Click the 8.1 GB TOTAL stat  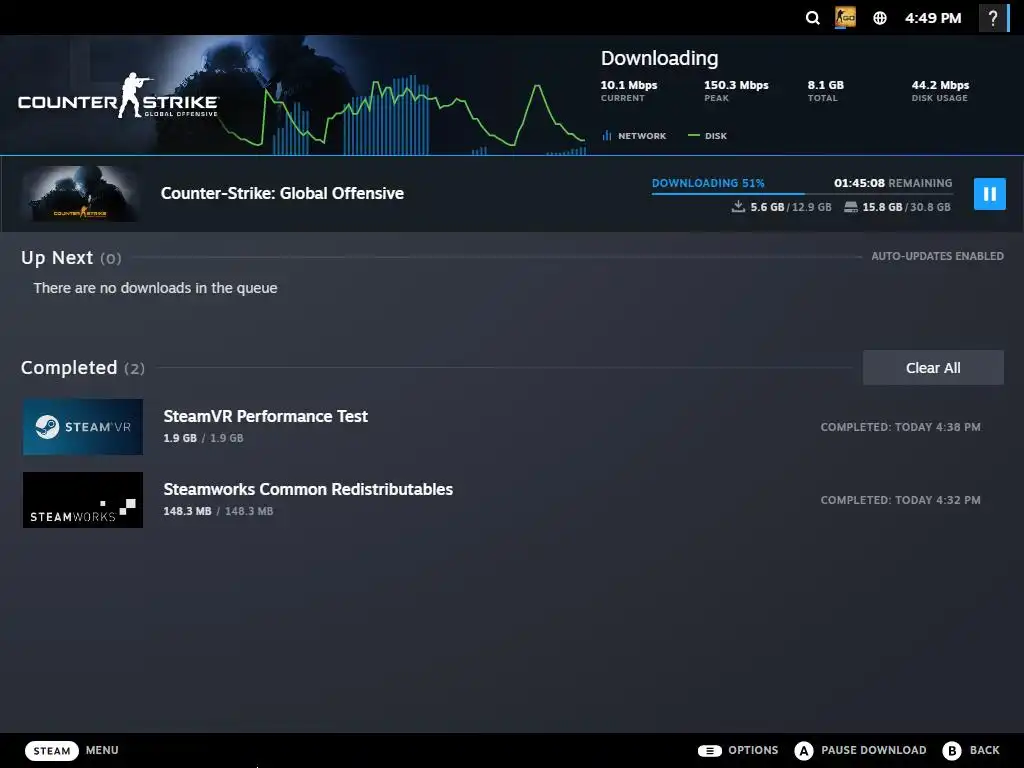(x=825, y=91)
